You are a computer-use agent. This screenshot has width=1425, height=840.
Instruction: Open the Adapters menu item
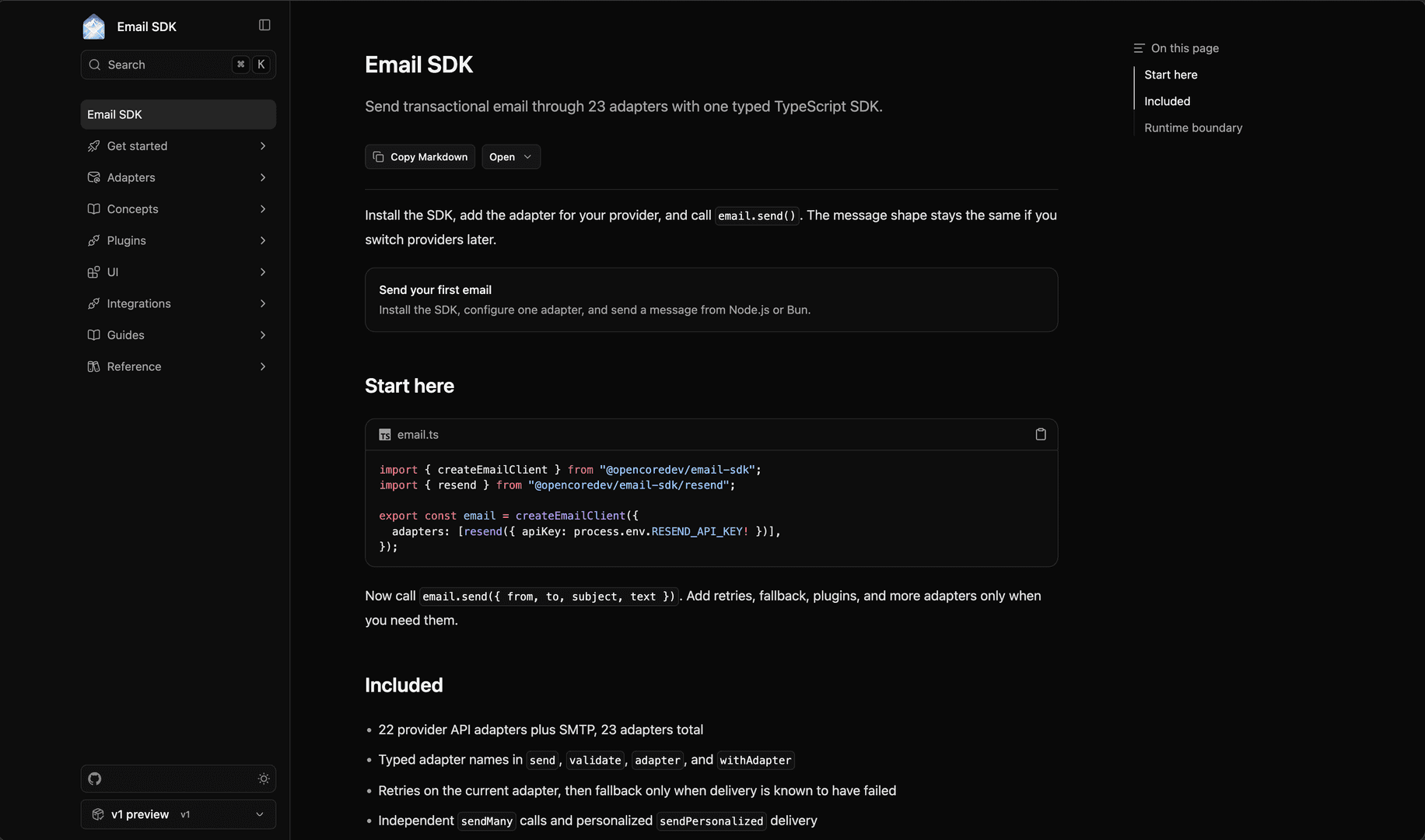click(178, 177)
